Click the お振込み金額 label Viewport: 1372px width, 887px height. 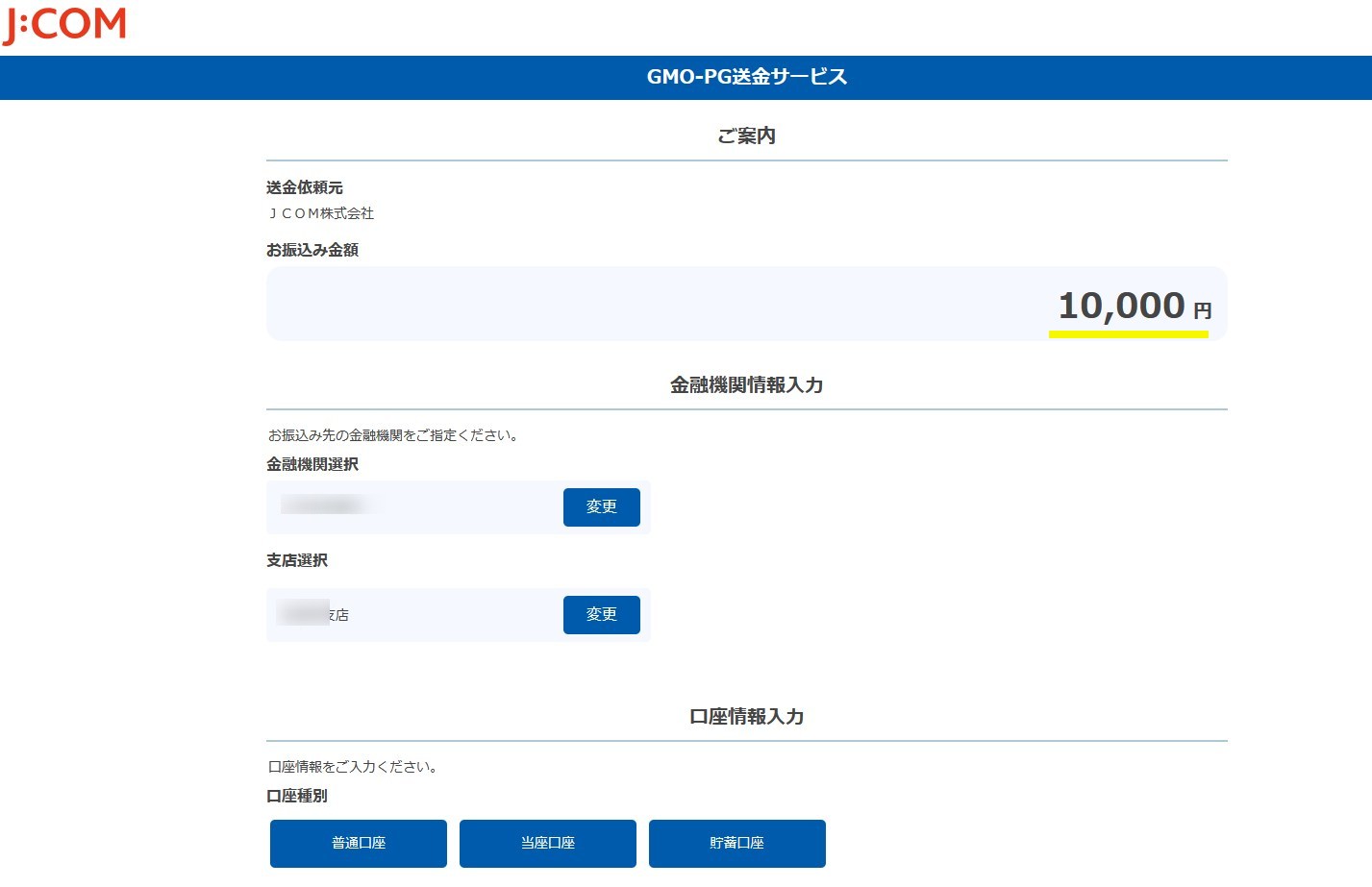click(312, 250)
